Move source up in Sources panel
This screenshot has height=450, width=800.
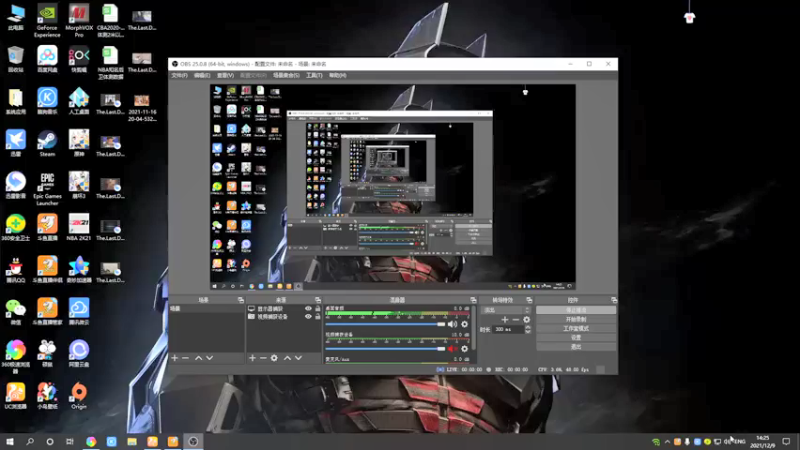click(287, 358)
